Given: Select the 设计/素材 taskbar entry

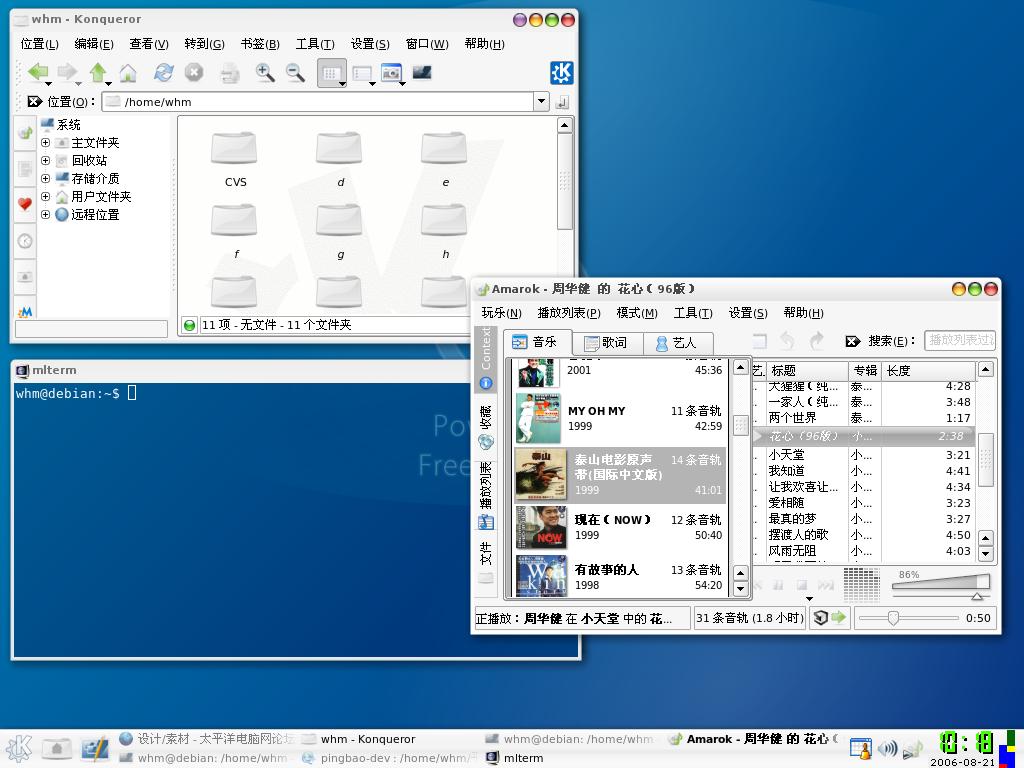Looking at the screenshot, I should (x=207, y=739).
